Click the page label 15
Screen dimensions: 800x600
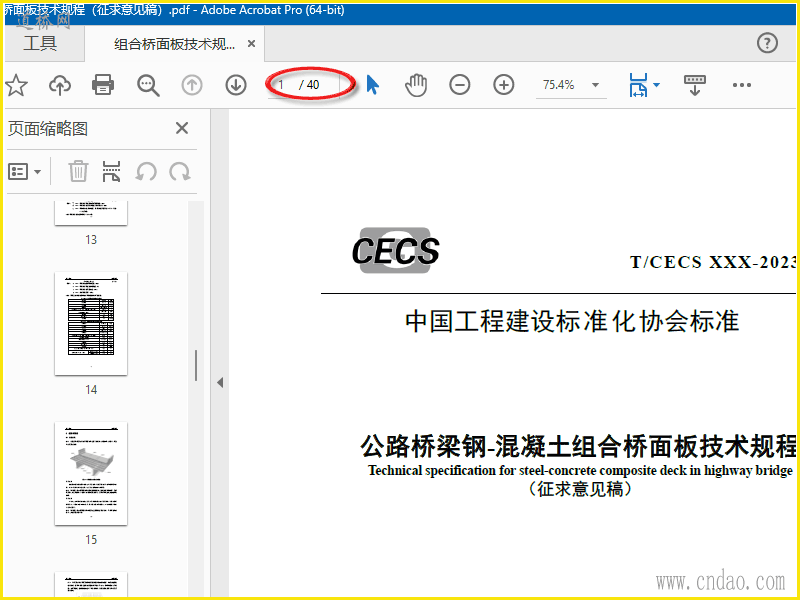tap(91, 540)
